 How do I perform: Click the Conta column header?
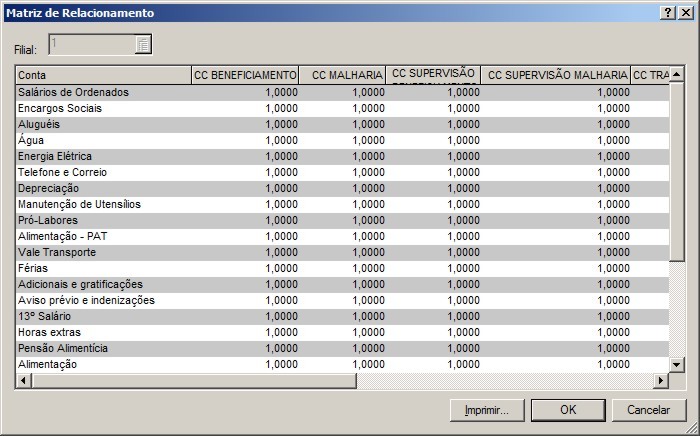click(103, 75)
